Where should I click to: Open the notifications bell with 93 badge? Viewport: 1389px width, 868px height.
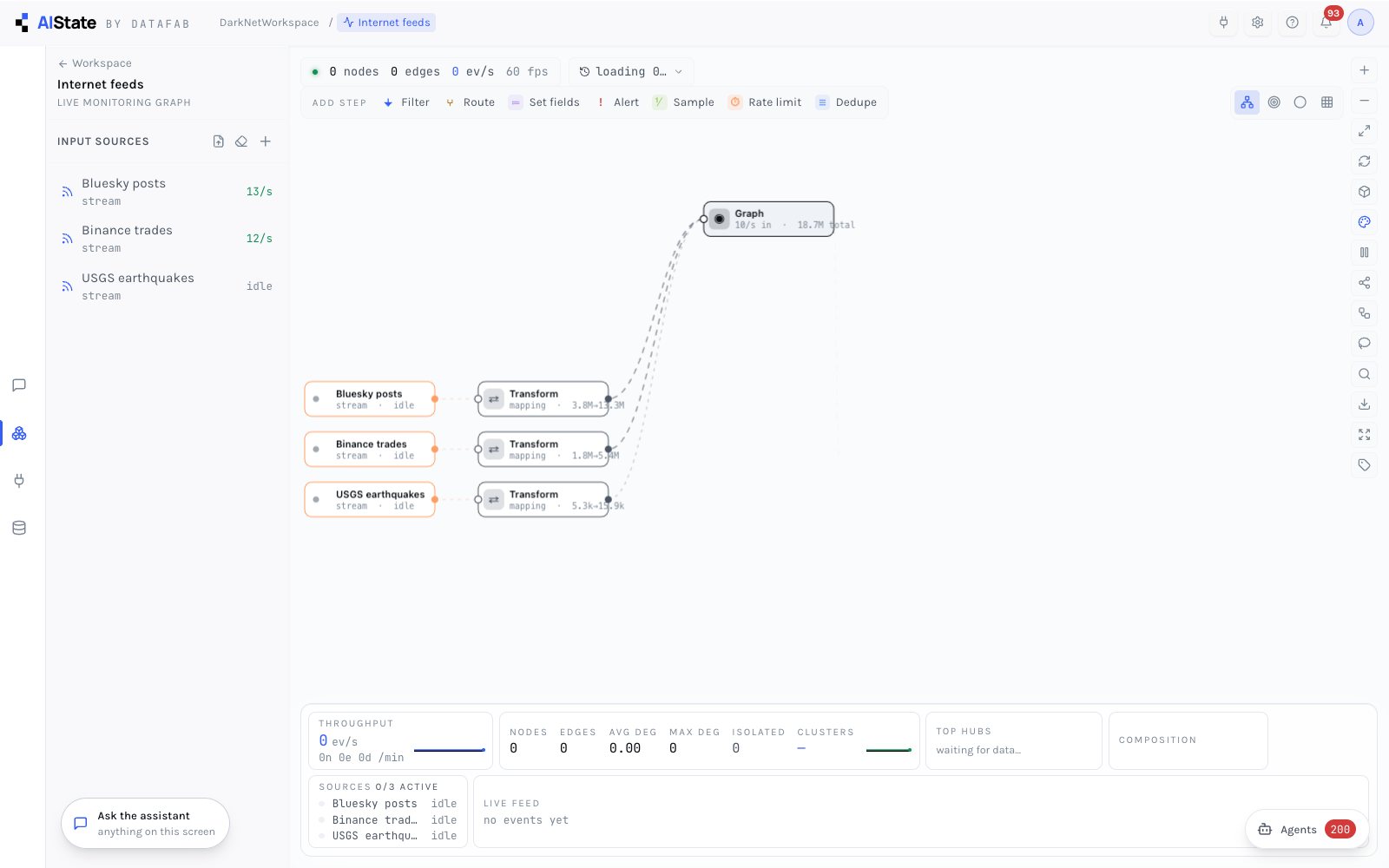pyautogui.click(x=1326, y=23)
